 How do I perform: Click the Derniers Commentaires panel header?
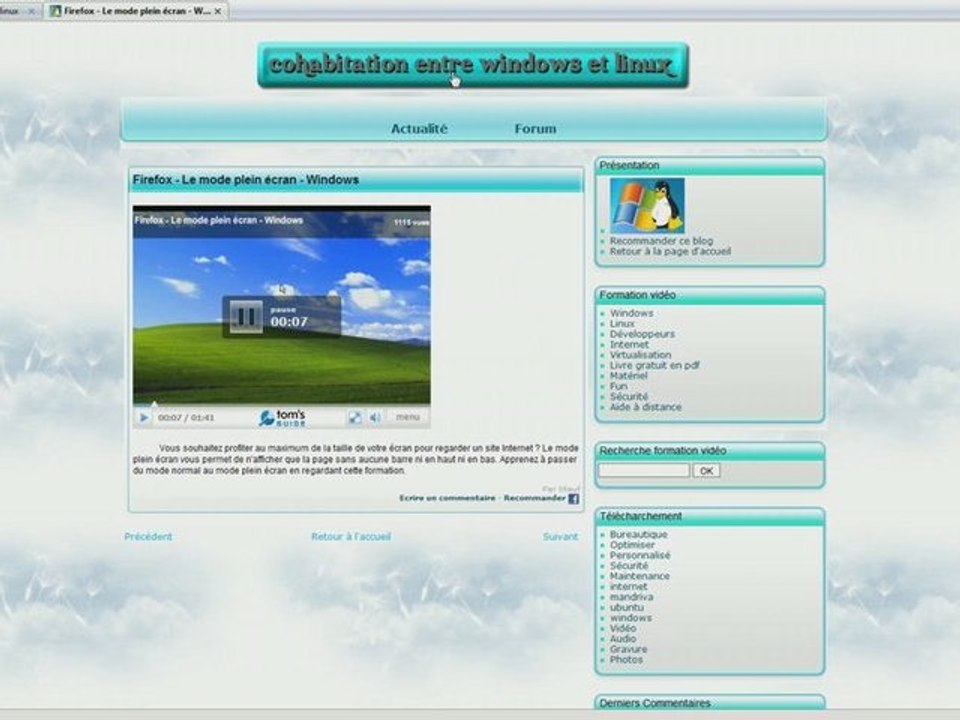click(x=710, y=702)
